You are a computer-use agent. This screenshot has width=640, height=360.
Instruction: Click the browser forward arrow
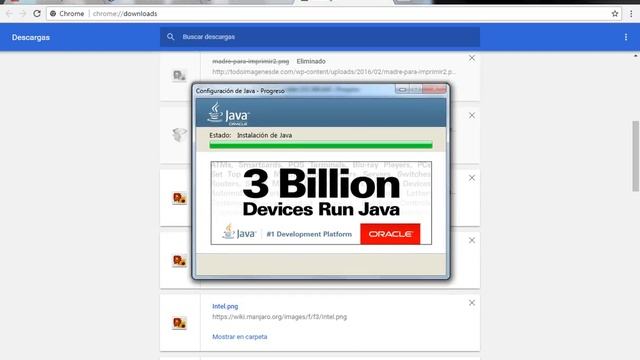pos(23,13)
